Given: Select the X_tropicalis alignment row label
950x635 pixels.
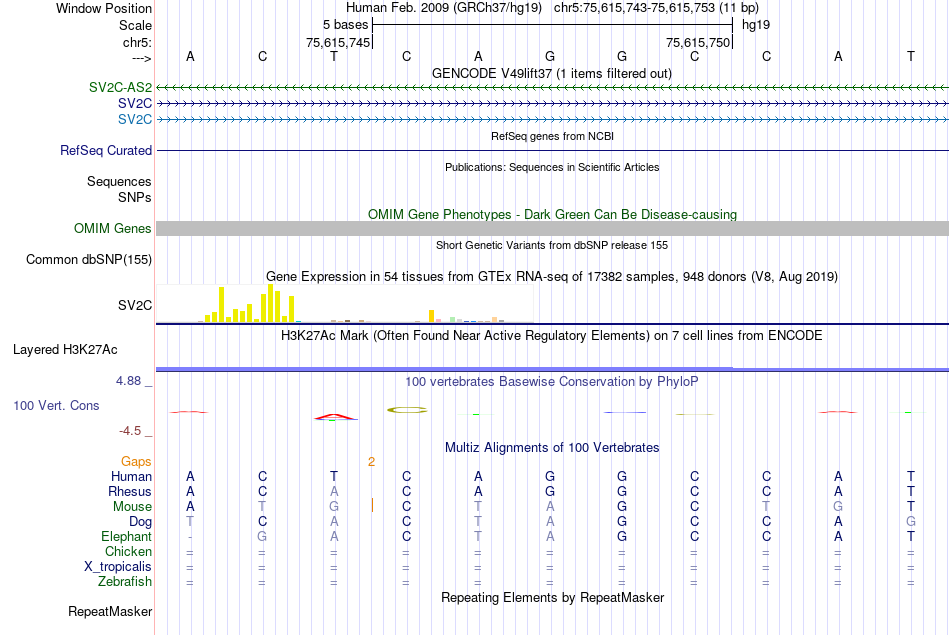Looking at the screenshot, I should [x=118, y=567].
